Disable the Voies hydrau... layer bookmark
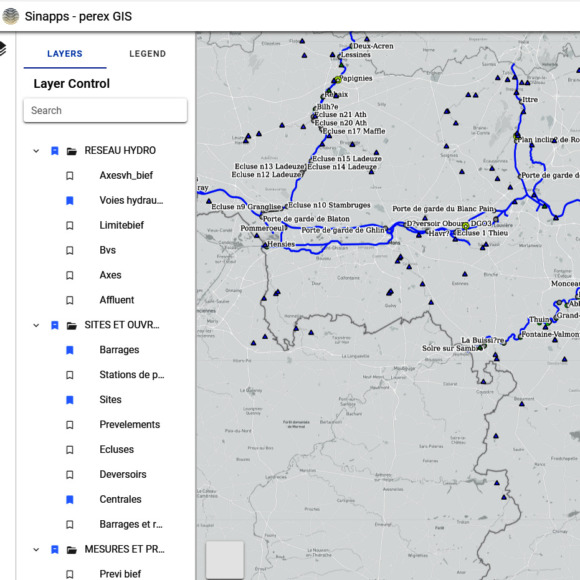 pyautogui.click(x=70, y=200)
